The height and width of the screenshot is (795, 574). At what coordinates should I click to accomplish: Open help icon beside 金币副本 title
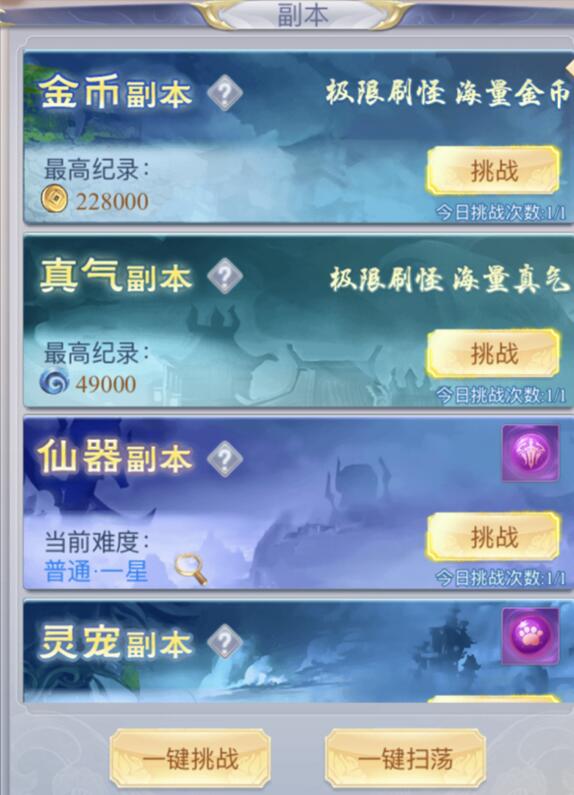(x=225, y=93)
